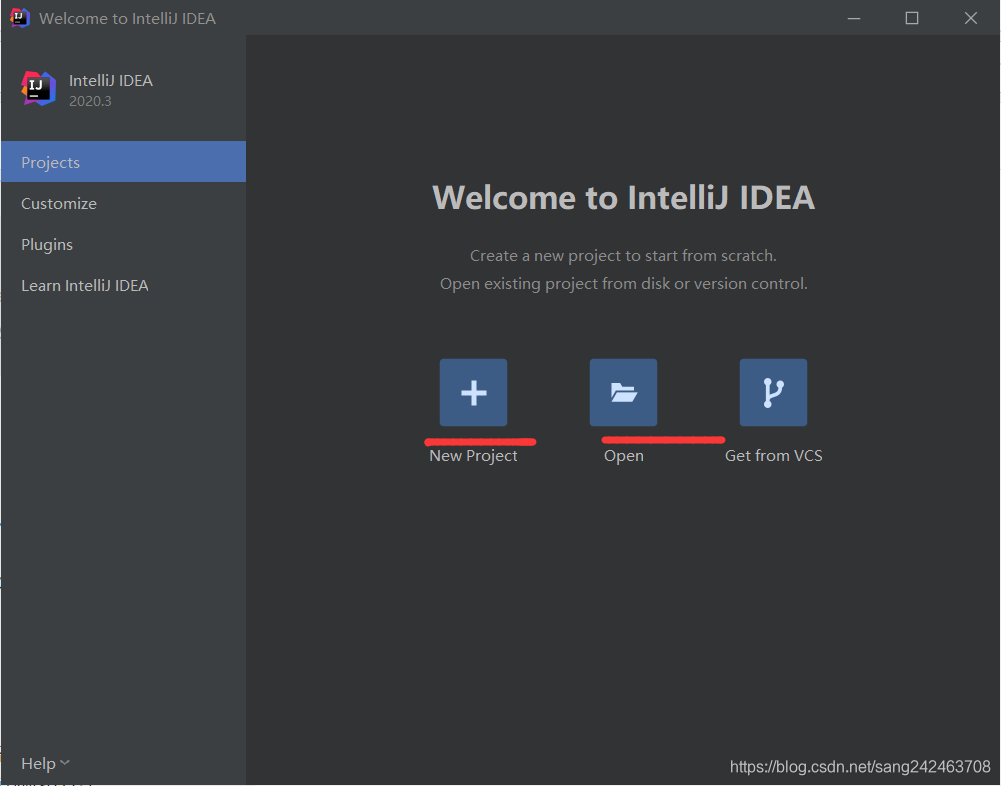Minimize the Welcome window

coord(854,19)
